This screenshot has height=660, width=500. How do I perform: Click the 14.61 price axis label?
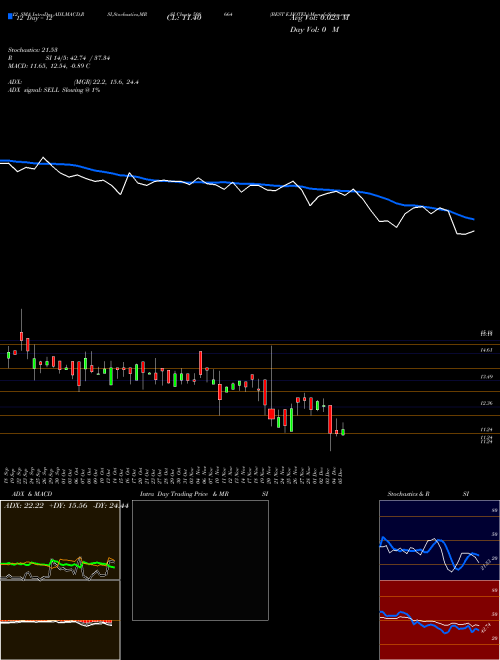point(487,350)
